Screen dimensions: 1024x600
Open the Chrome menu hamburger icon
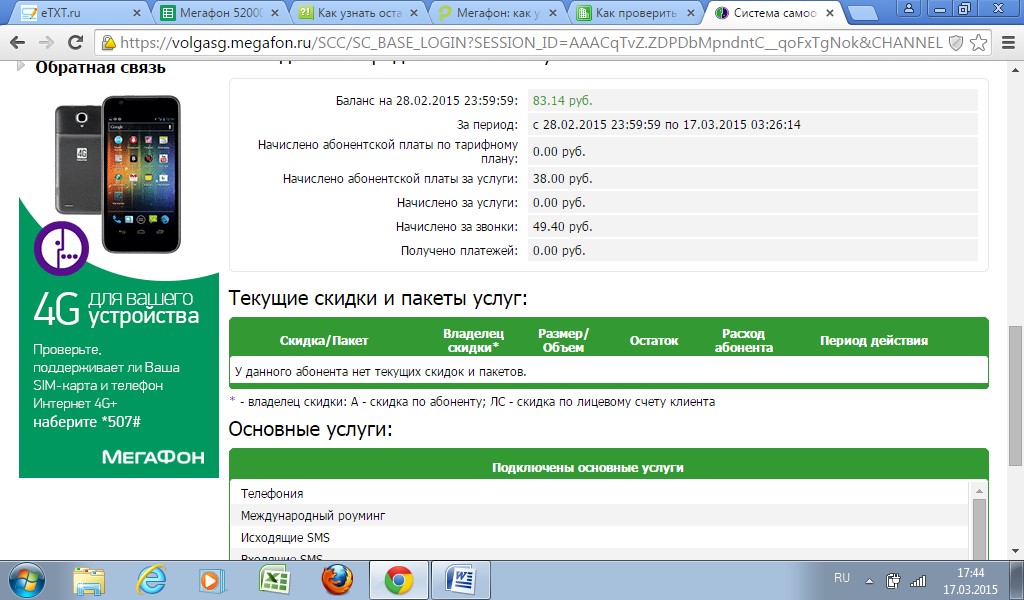click(x=1006, y=43)
